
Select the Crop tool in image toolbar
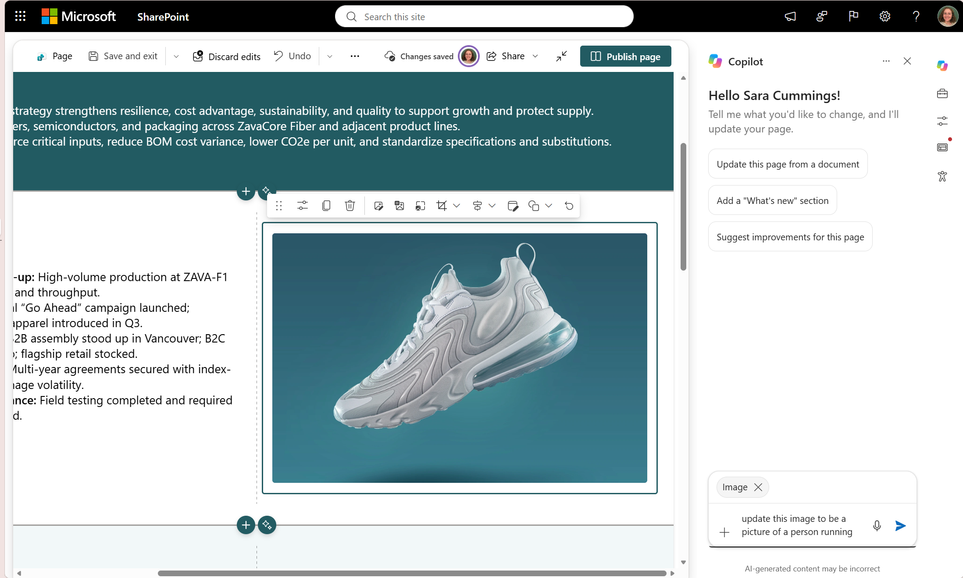[442, 206]
